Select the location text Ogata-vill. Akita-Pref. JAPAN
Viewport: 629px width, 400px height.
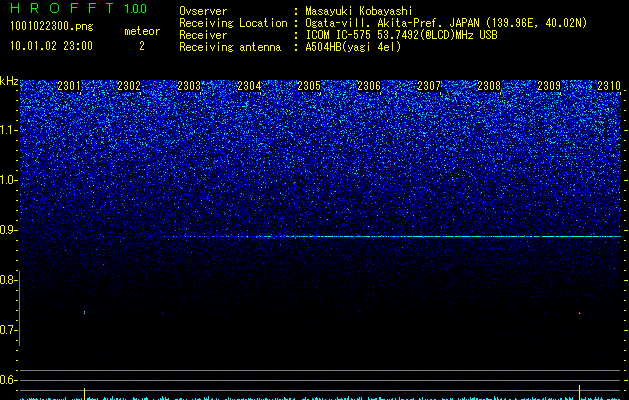click(392, 23)
